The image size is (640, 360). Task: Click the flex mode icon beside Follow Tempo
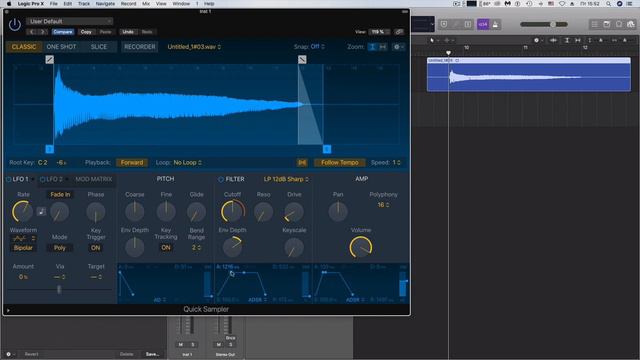point(302,162)
